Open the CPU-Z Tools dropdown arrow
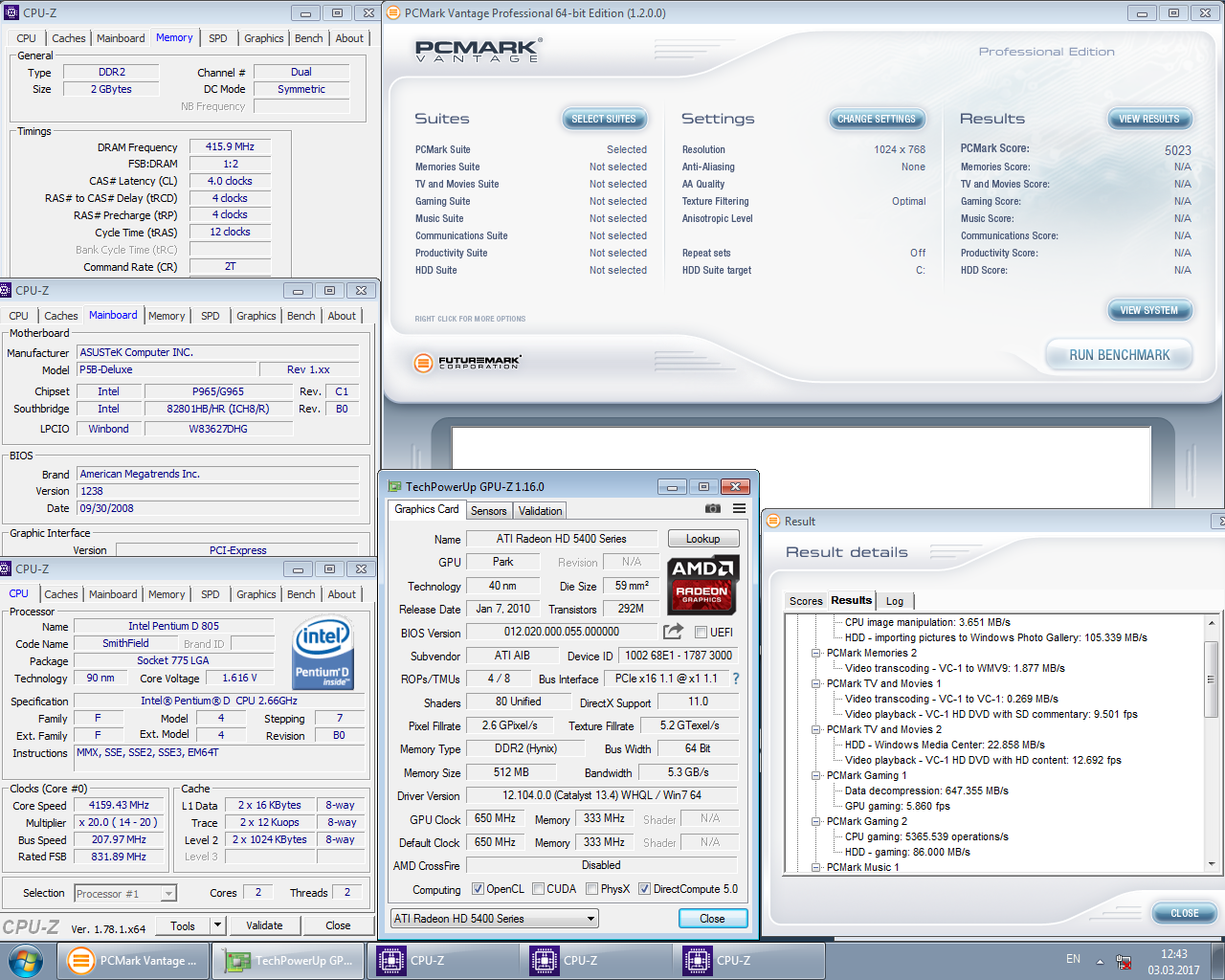This screenshot has height=980, width=1225. tap(217, 925)
